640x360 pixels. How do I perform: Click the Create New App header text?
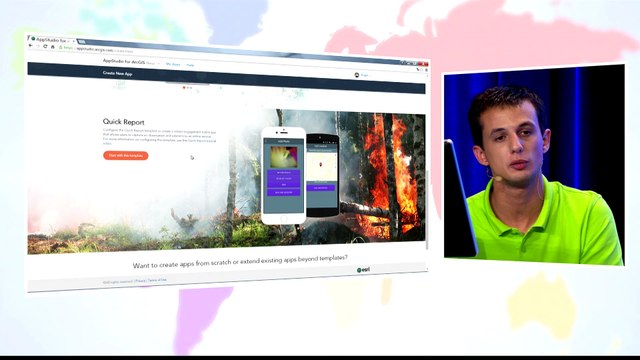click(x=118, y=73)
